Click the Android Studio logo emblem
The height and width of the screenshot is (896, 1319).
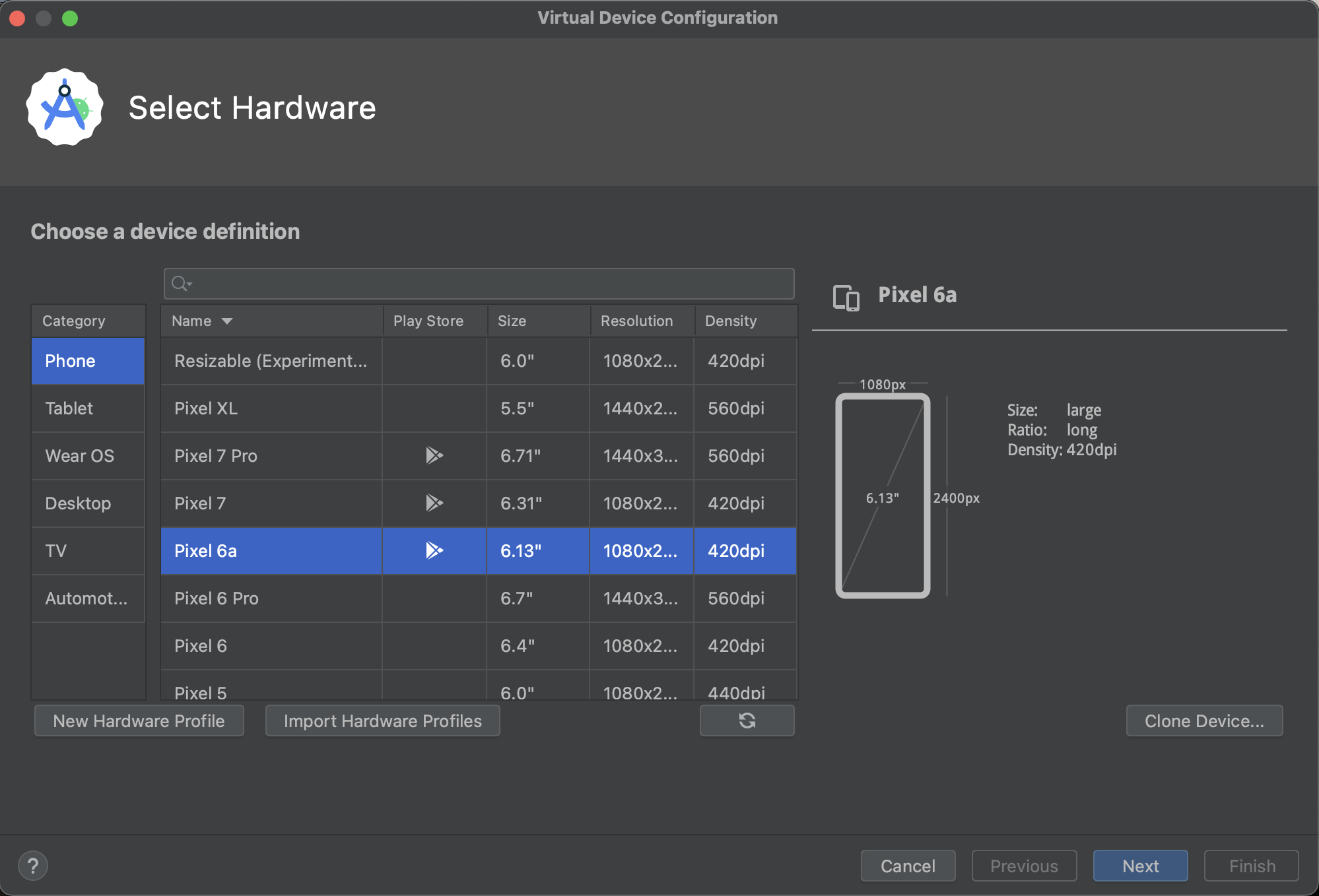pos(64,107)
